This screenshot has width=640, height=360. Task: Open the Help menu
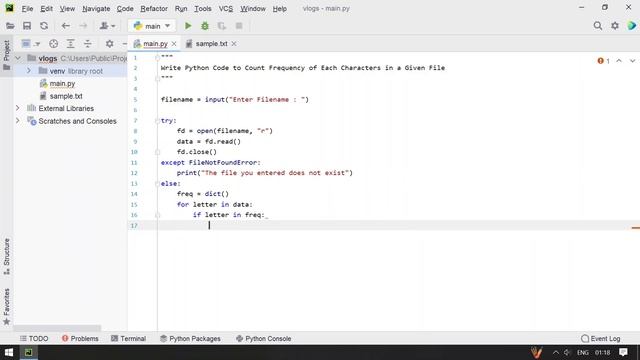[x=280, y=9]
